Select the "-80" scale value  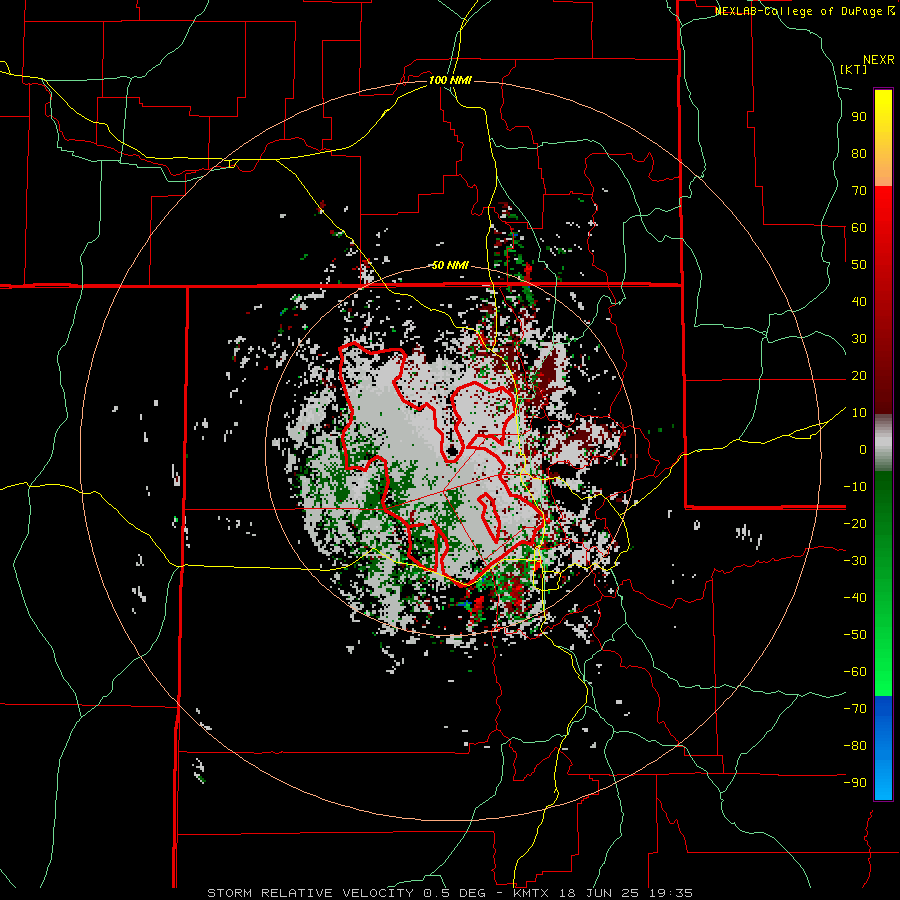click(x=855, y=746)
